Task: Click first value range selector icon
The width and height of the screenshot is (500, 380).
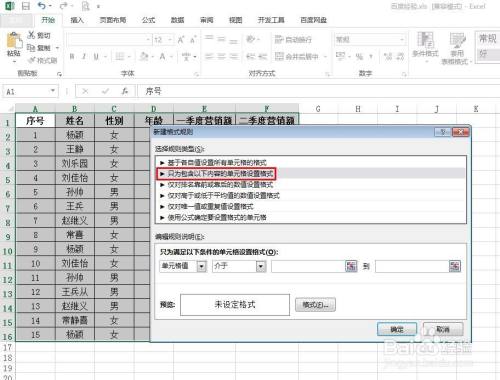Action: 351,266
